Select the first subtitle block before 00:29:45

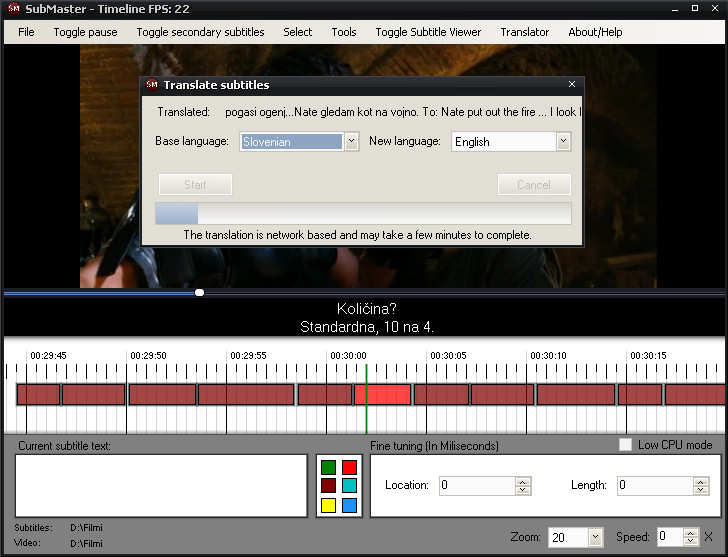pyautogui.click(x=39, y=395)
